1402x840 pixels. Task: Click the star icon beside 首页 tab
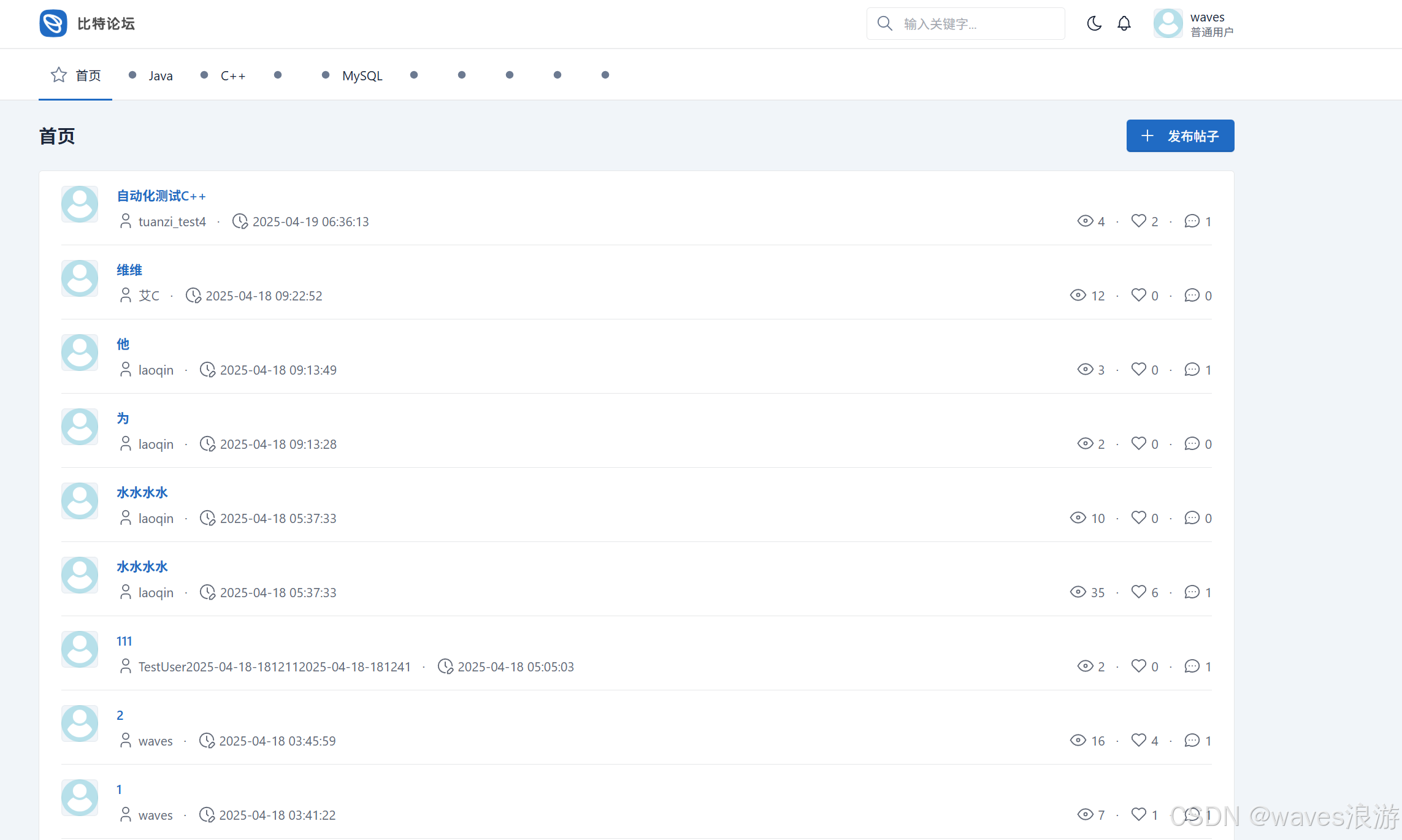[59, 75]
